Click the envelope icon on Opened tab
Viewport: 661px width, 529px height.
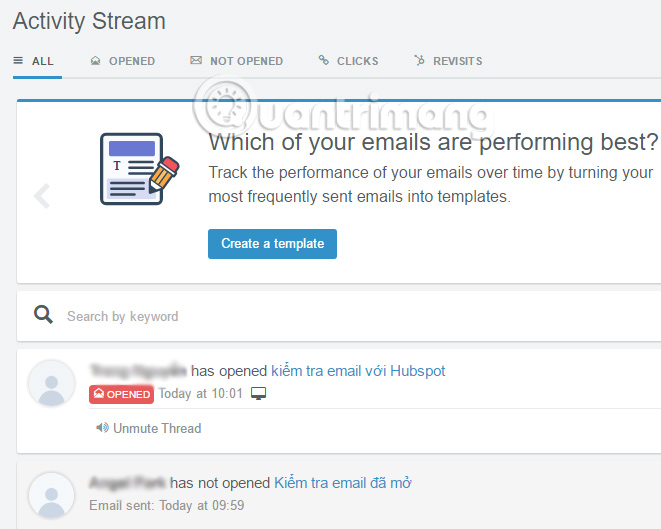96,61
